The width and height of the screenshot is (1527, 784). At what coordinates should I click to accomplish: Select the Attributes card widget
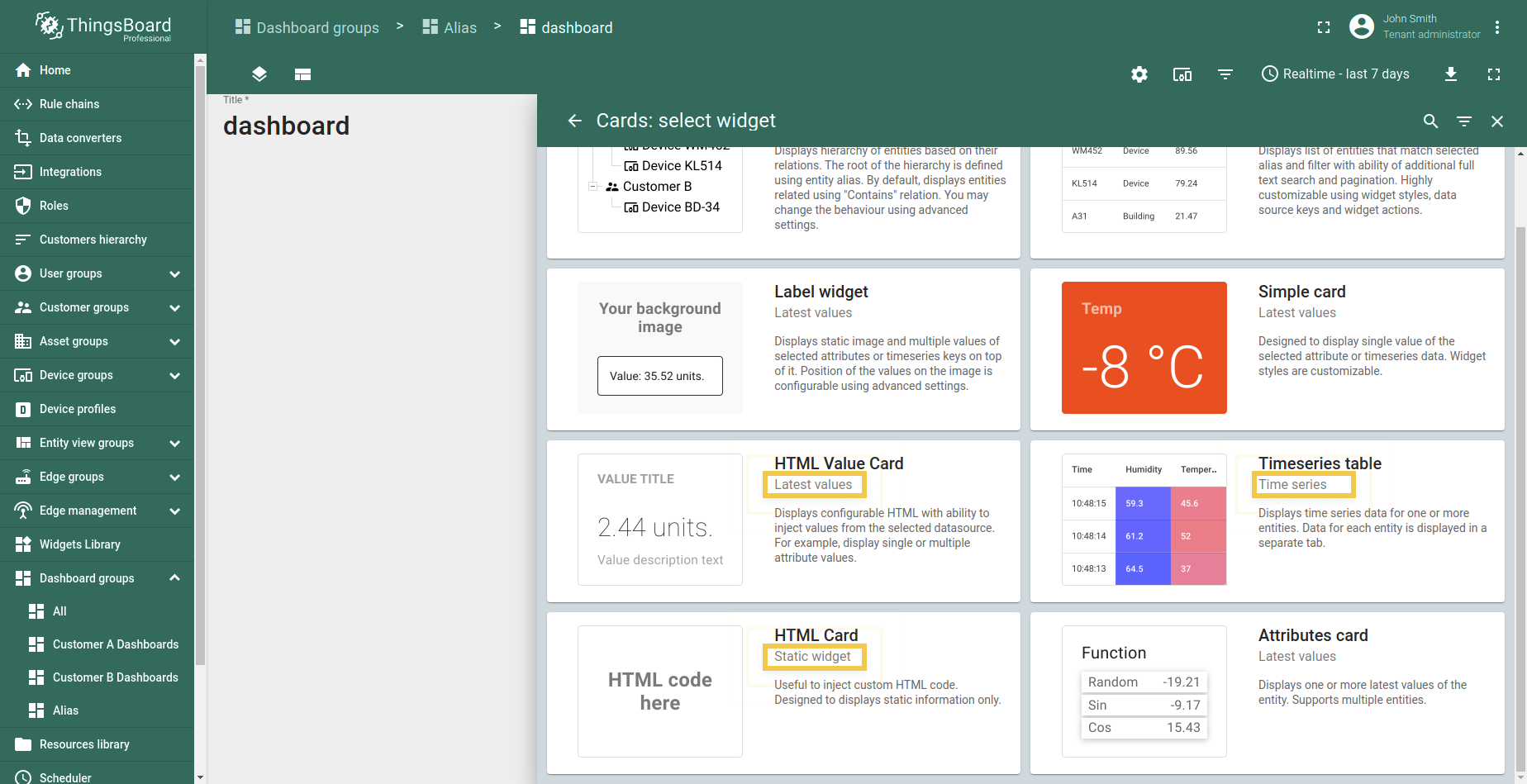(1268, 692)
